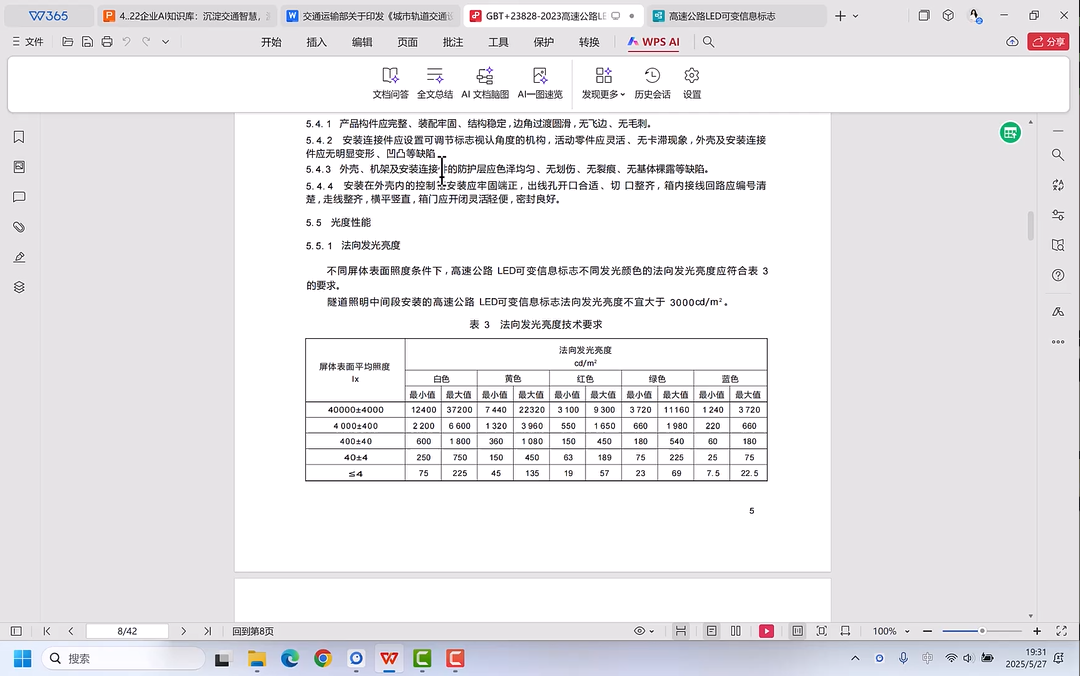The height and width of the screenshot is (676, 1080).
Task: Open the 文档问答 AI document Q&A tool
Action: click(390, 83)
